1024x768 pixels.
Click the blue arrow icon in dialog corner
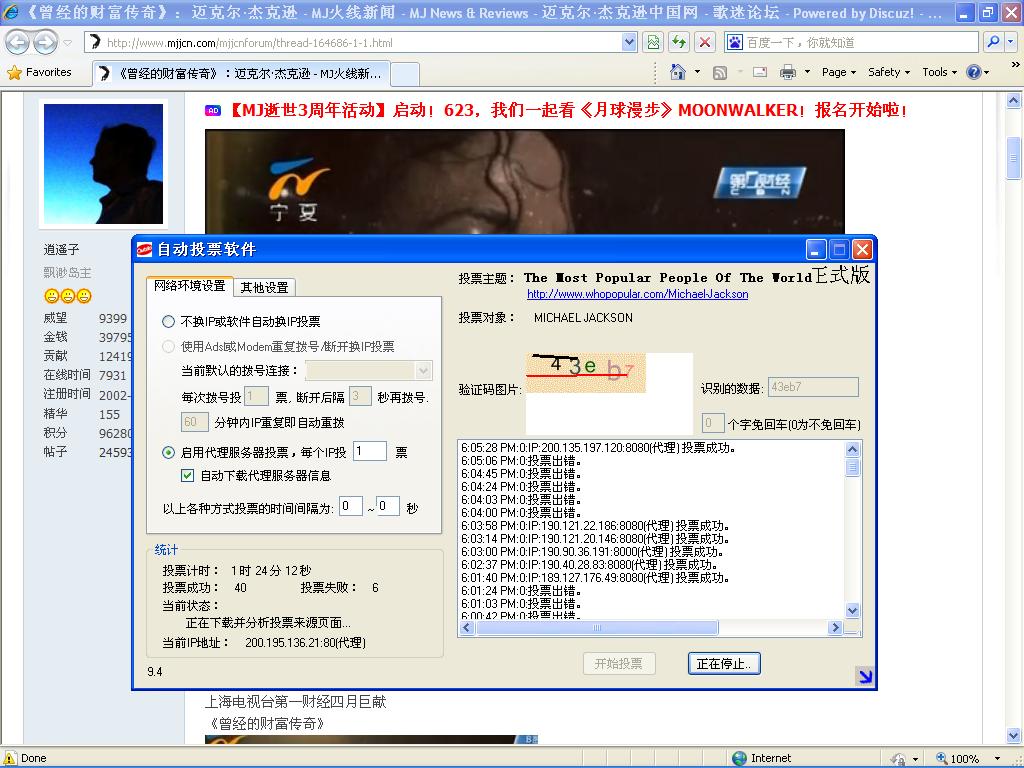pyautogui.click(x=865, y=677)
